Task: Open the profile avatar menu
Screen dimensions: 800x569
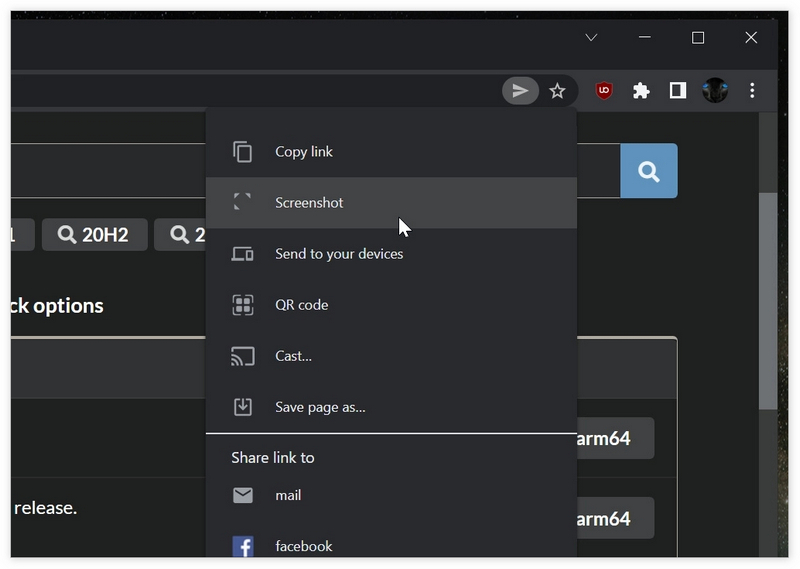Action: point(715,91)
